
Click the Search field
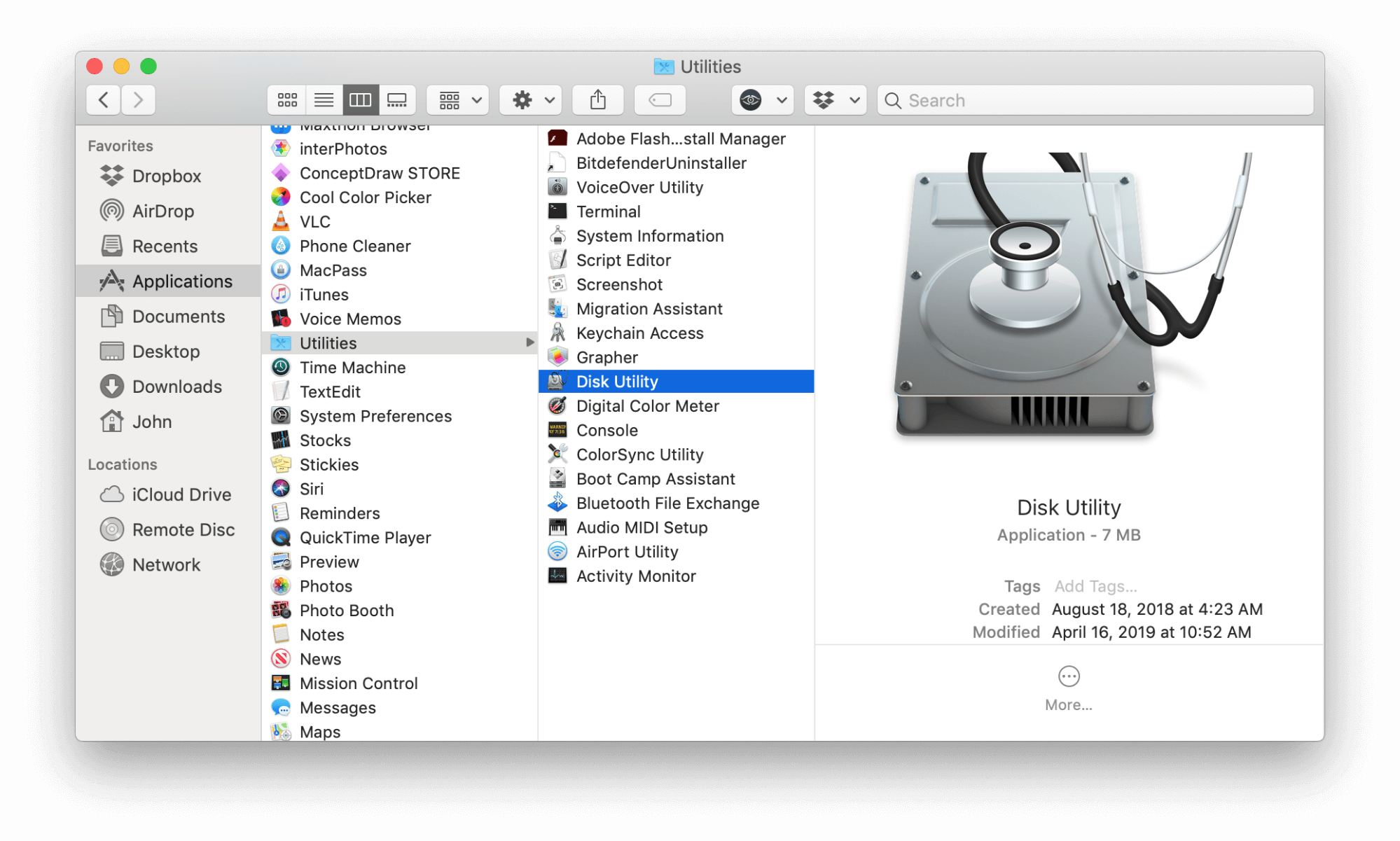(1095, 100)
